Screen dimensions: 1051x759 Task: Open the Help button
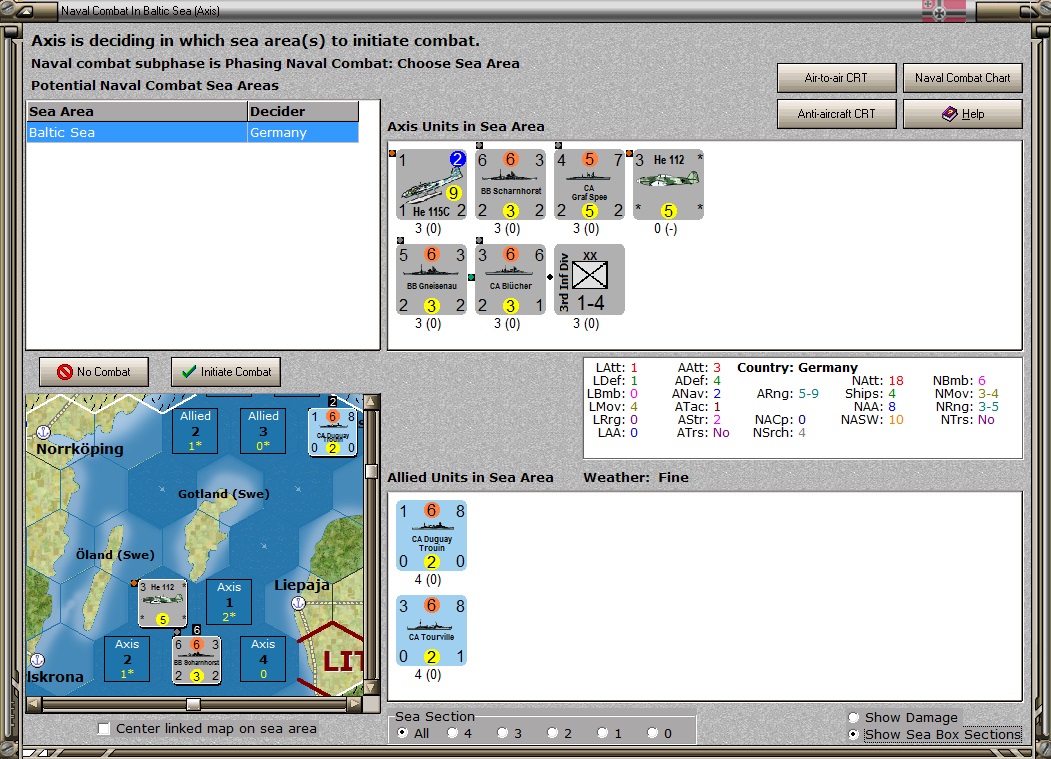click(x=963, y=114)
